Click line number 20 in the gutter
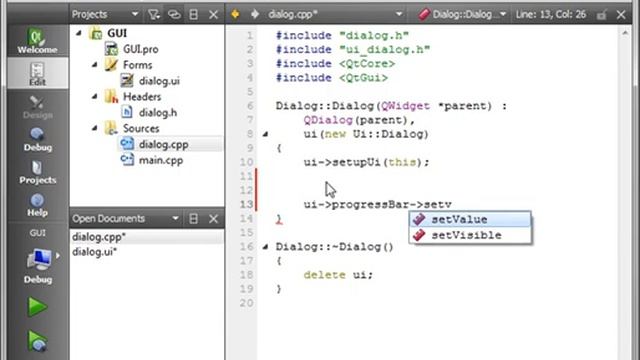Screen dimensions: 640x360 [x=246, y=303]
